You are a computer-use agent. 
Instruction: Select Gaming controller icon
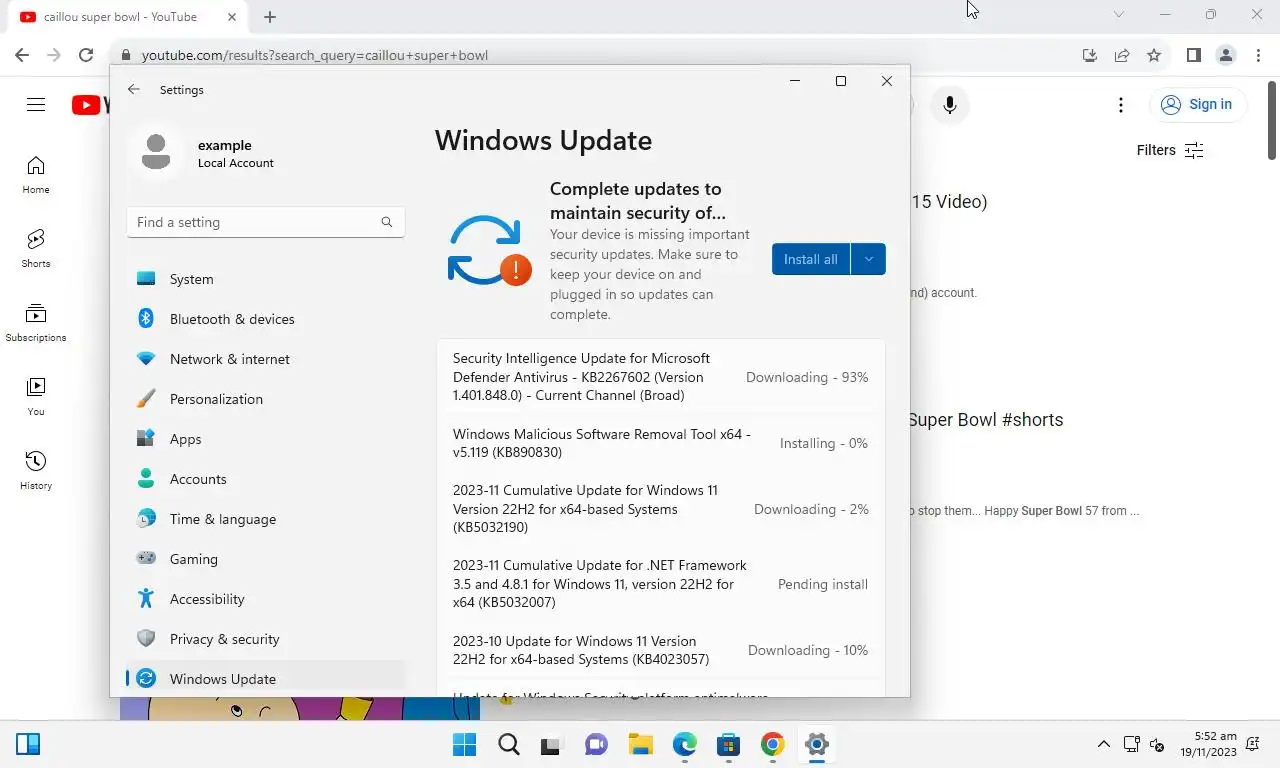tap(146, 559)
